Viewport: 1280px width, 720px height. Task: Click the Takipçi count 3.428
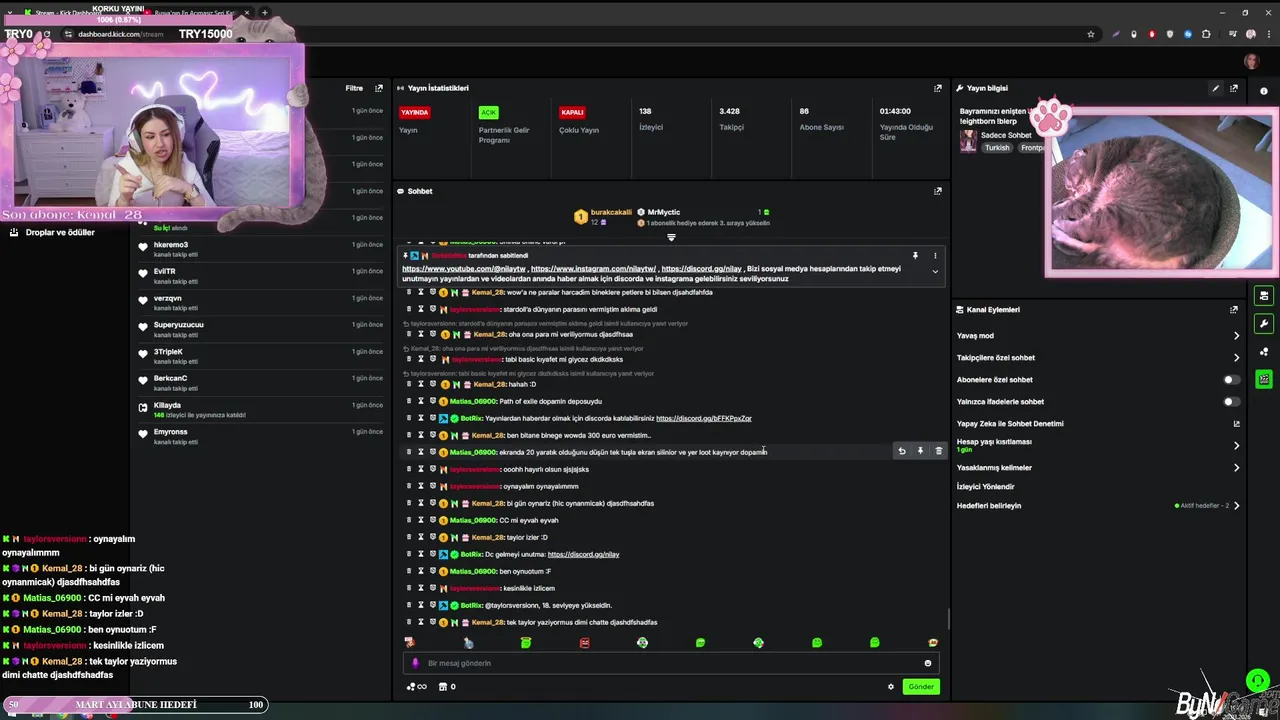[x=729, y=112]
